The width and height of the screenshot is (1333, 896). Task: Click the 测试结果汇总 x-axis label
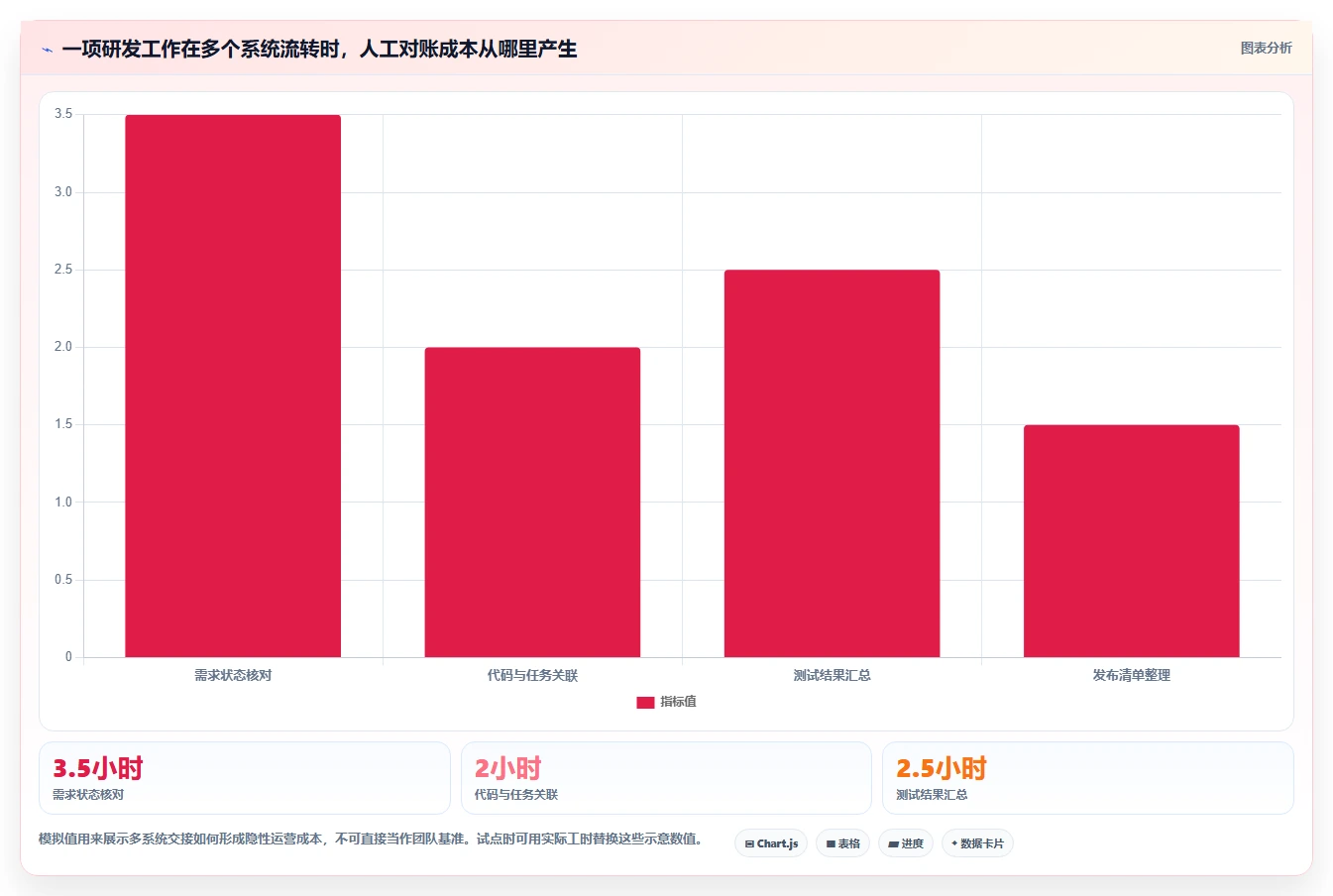point(832,675)
